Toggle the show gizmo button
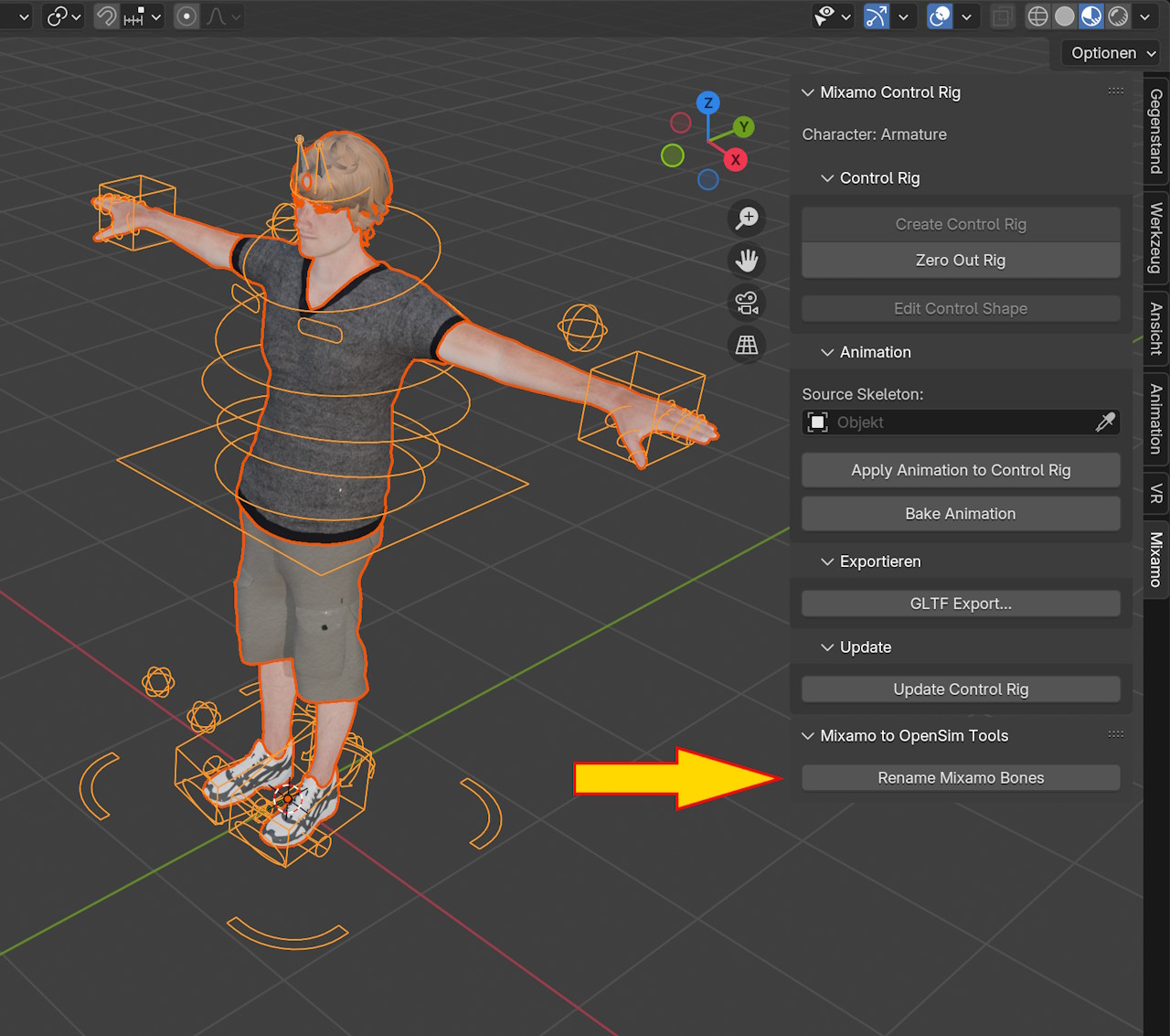The image size is (1170, 1036). (x=877, y=16)
